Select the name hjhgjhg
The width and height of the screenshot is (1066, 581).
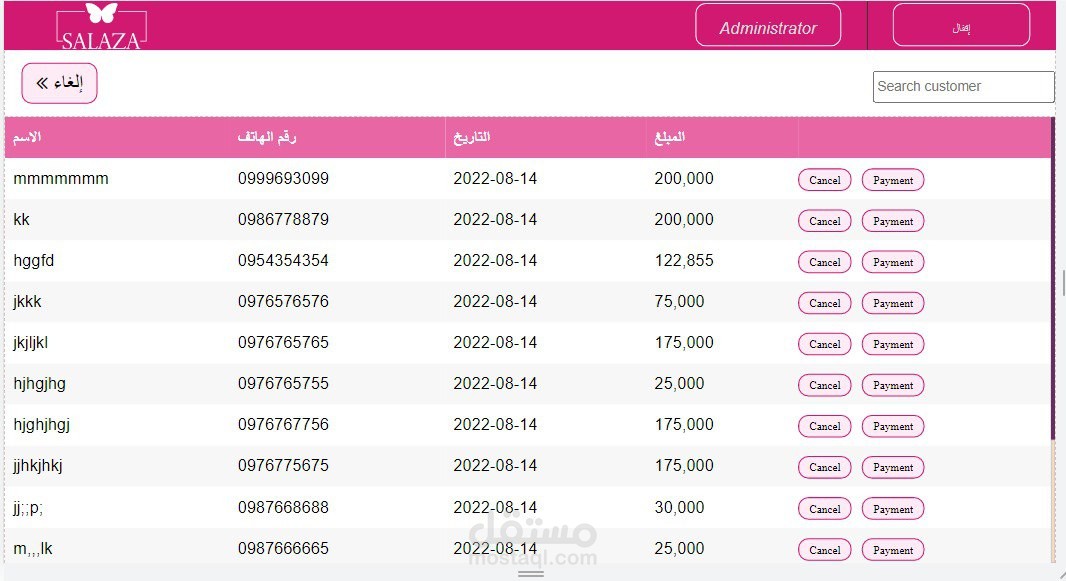(x=39, y=384)
